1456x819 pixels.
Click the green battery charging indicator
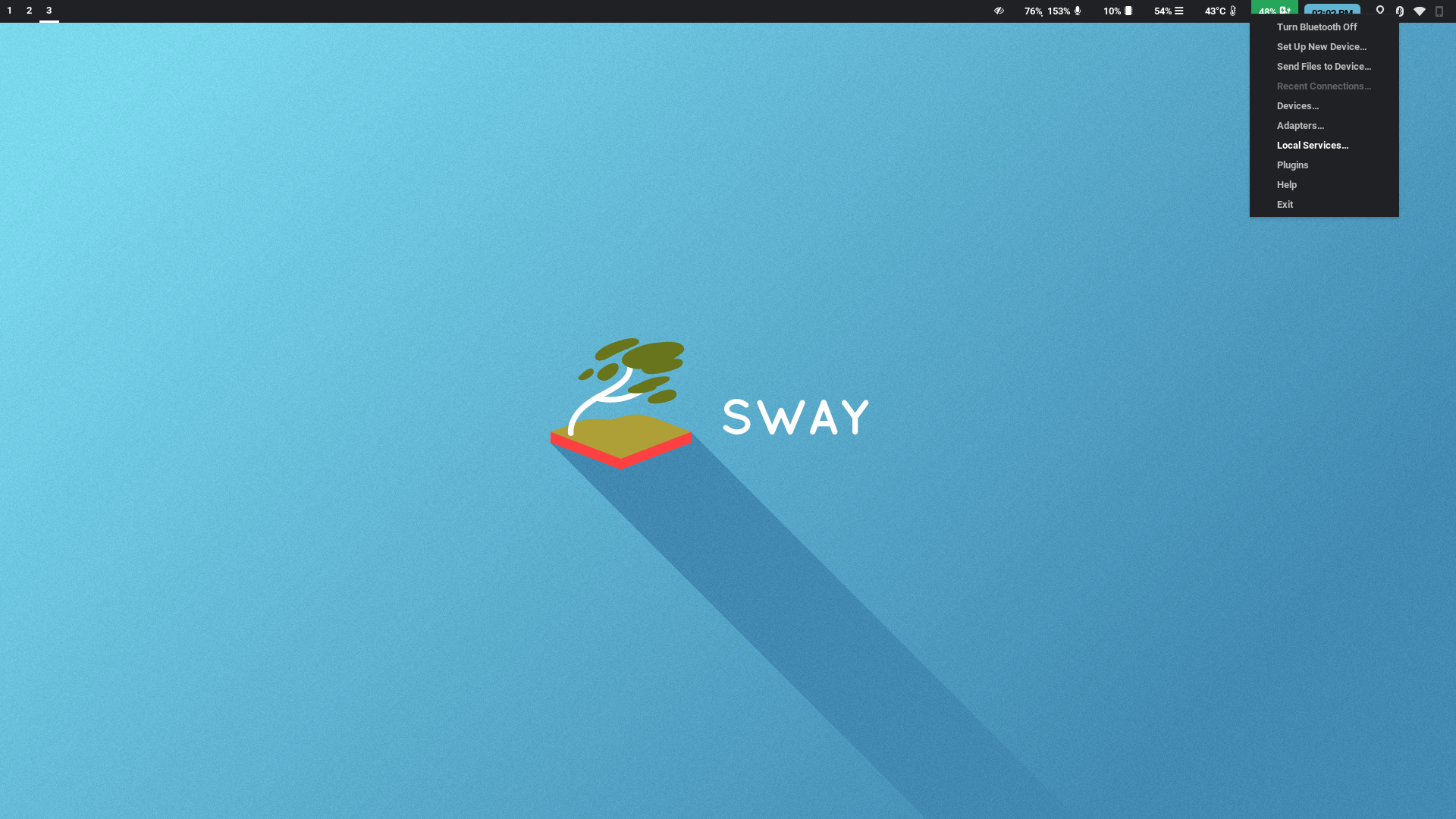(x=1274, y=8)
